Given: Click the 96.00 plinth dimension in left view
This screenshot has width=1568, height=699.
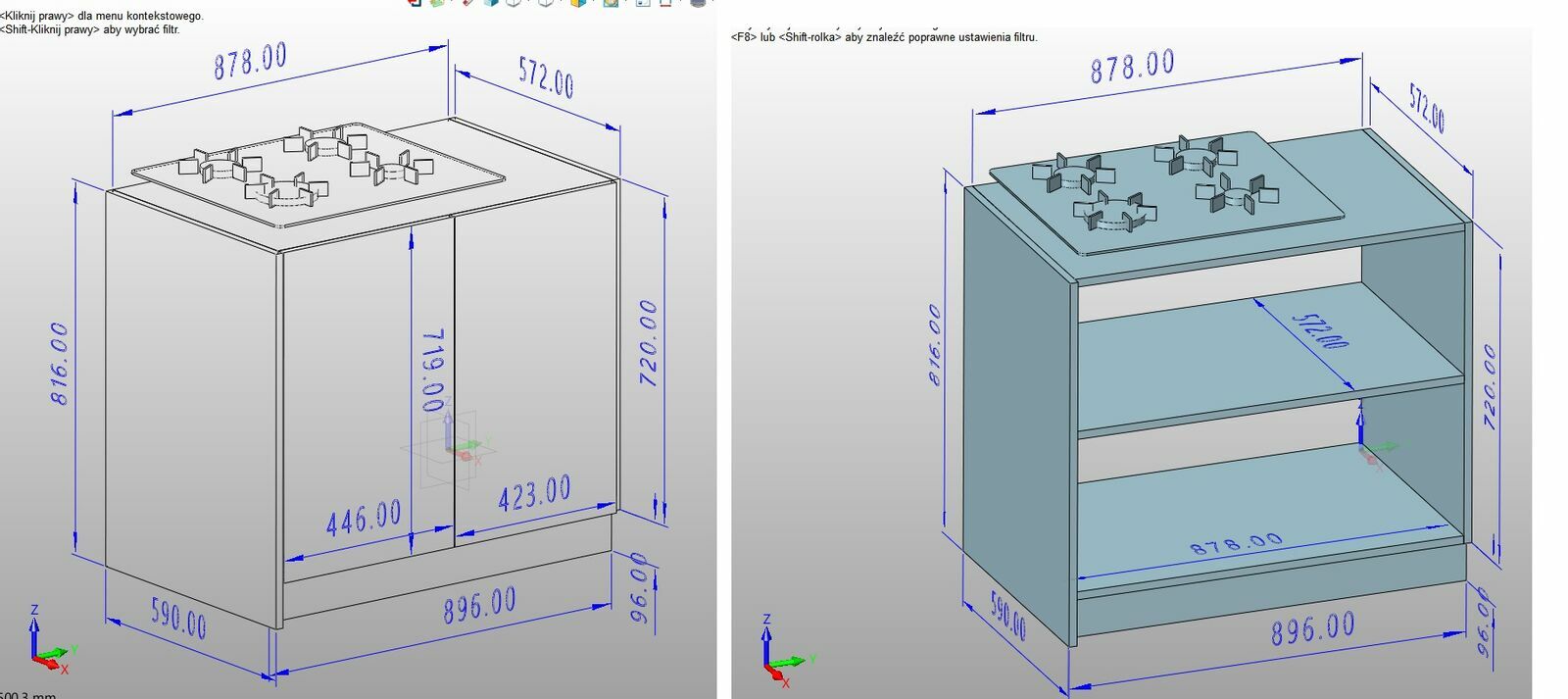Looking at the screenshot, I should tap(639, 586).
